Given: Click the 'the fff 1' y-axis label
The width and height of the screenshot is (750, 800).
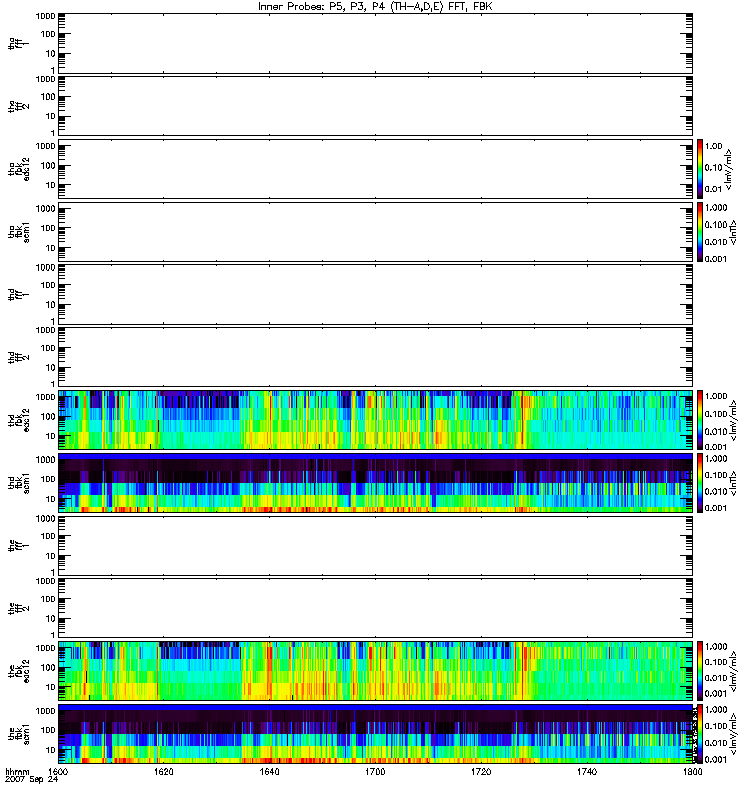Looking at the screenshot, I should click(x=18, y=546).
